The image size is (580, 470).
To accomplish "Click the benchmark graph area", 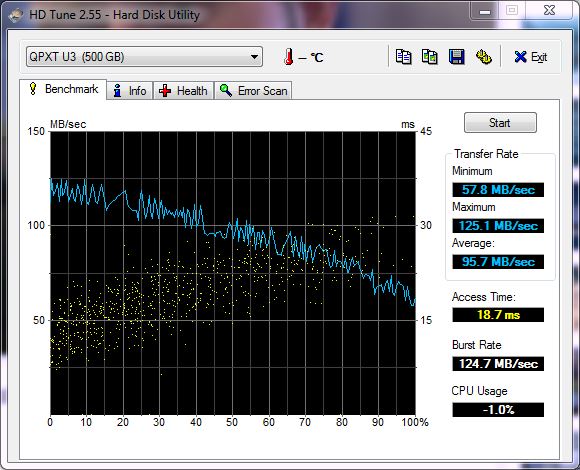I will (233, 273).
